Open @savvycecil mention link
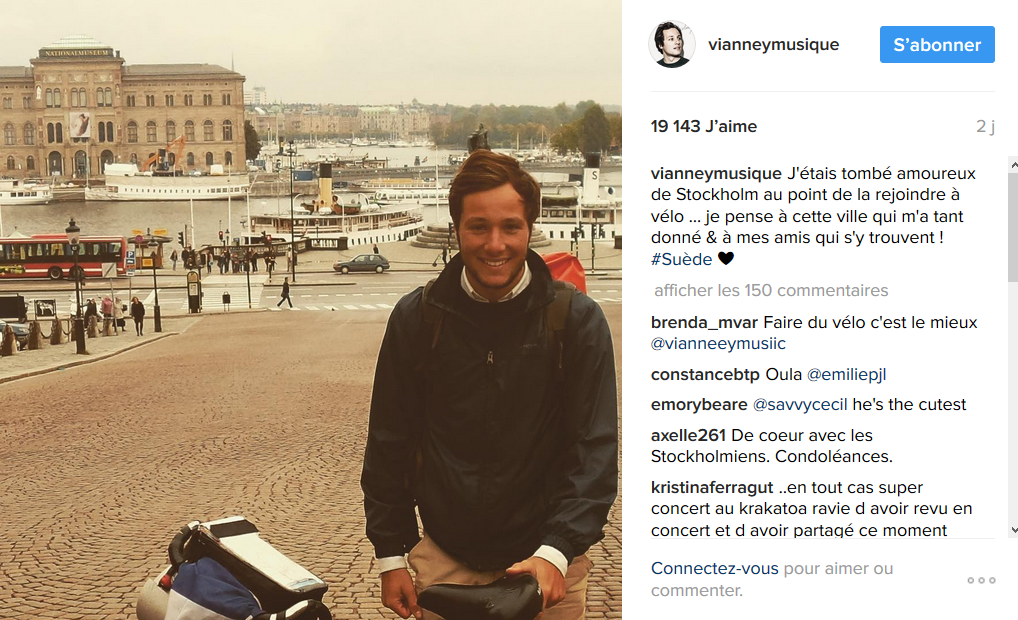This screenshot has height=620, width=1018. tap(800, 404)
